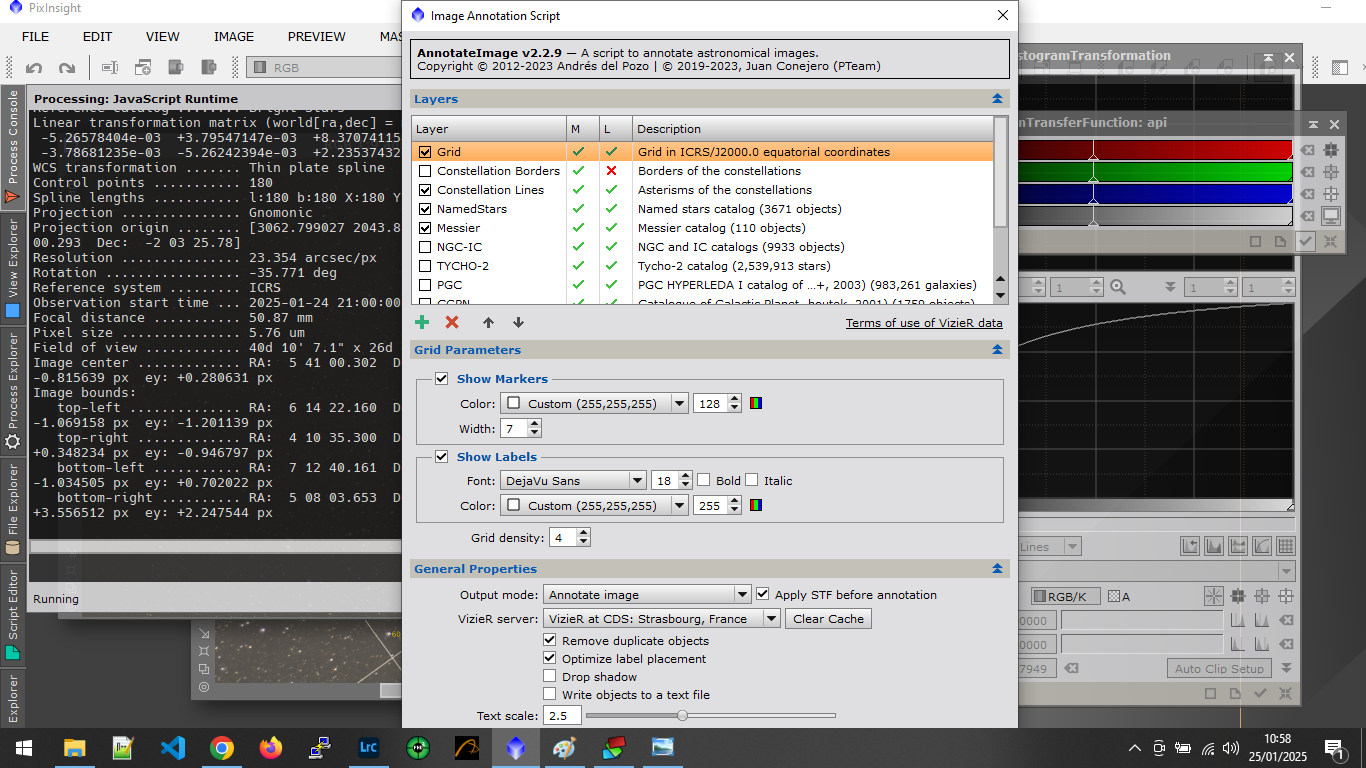Viewport: 1366px width, 768px height.
Task: Enable the Drop shadow option
Action: [x=550, y=676]
